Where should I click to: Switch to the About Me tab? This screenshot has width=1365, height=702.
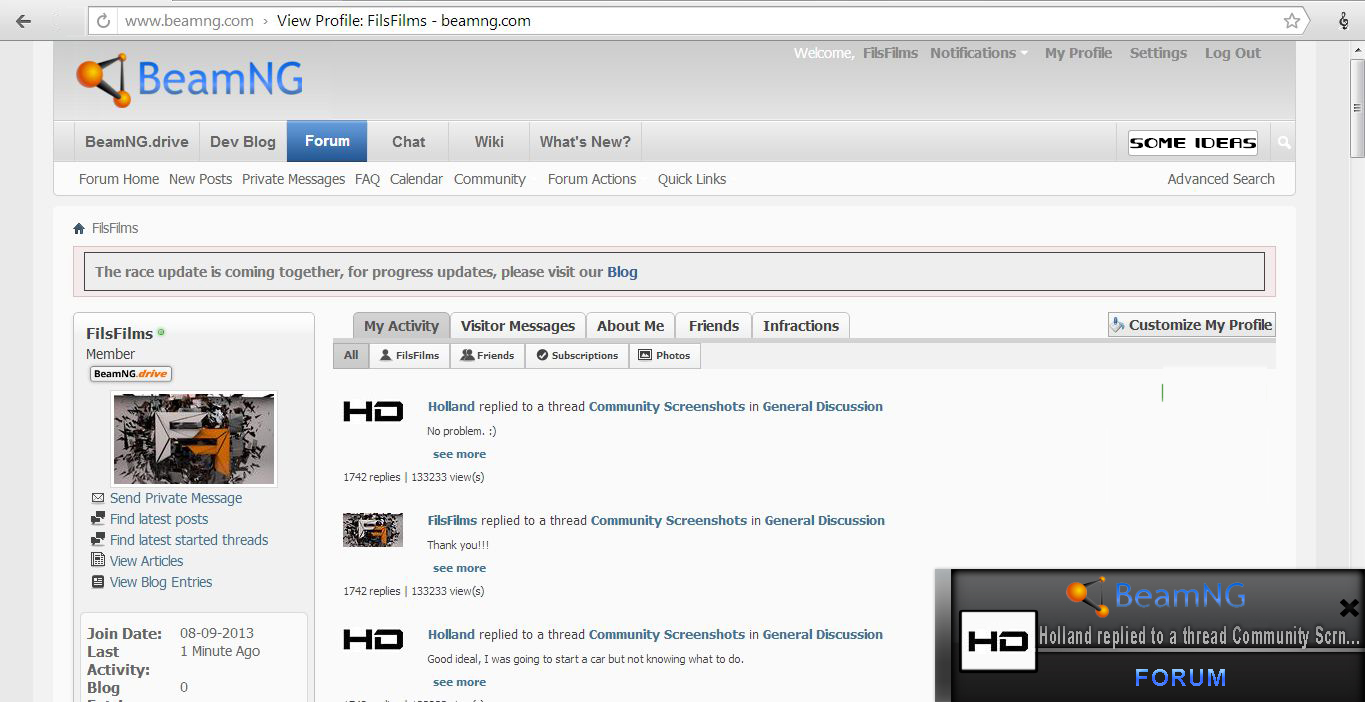(x=630, y=326)
